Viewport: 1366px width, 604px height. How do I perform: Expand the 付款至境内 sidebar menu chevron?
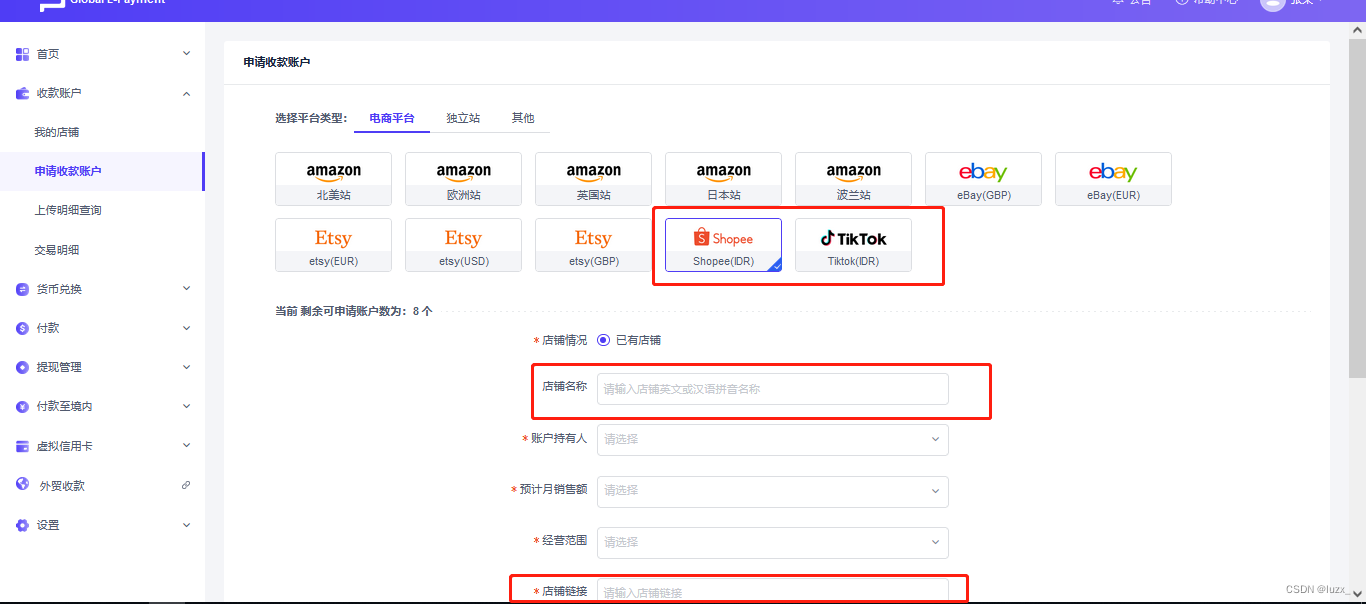click(x=186, y=406)
